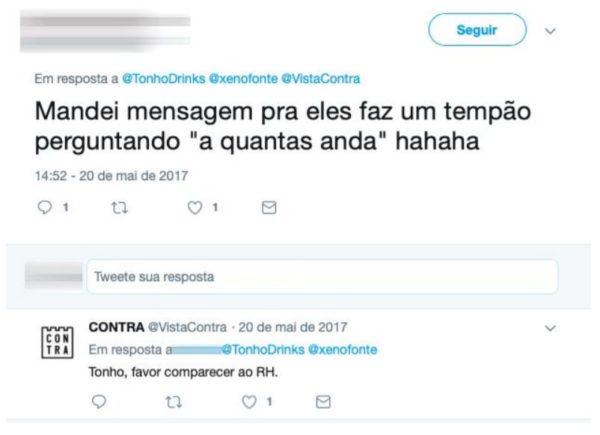
Task: Like the main tweet with heart icon
Action: 195,208
